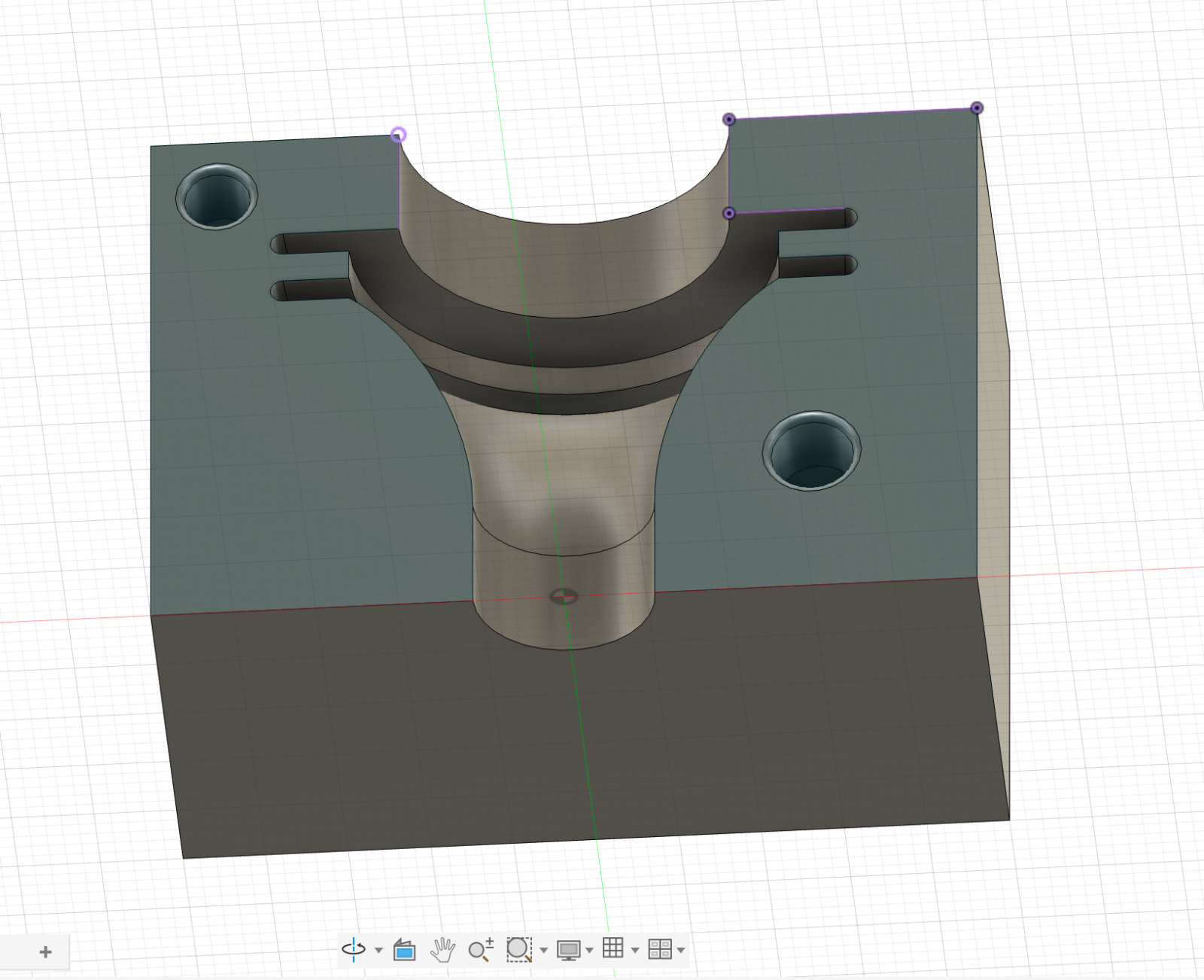Select the round hole on the right side
The height and width of the screenshot is (980, 1204).
pyautogui.click(x=812, y=450)
